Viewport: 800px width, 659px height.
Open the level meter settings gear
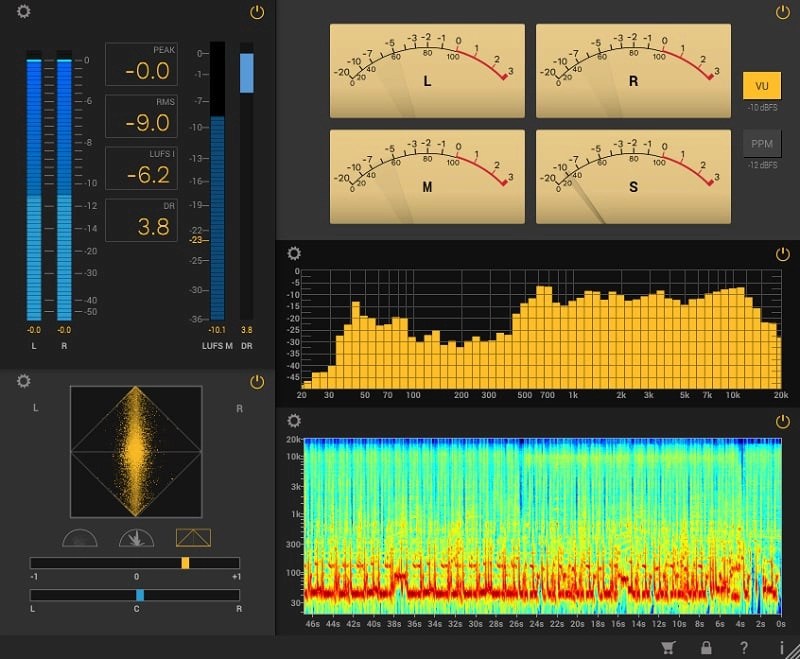tap(22, 9)
